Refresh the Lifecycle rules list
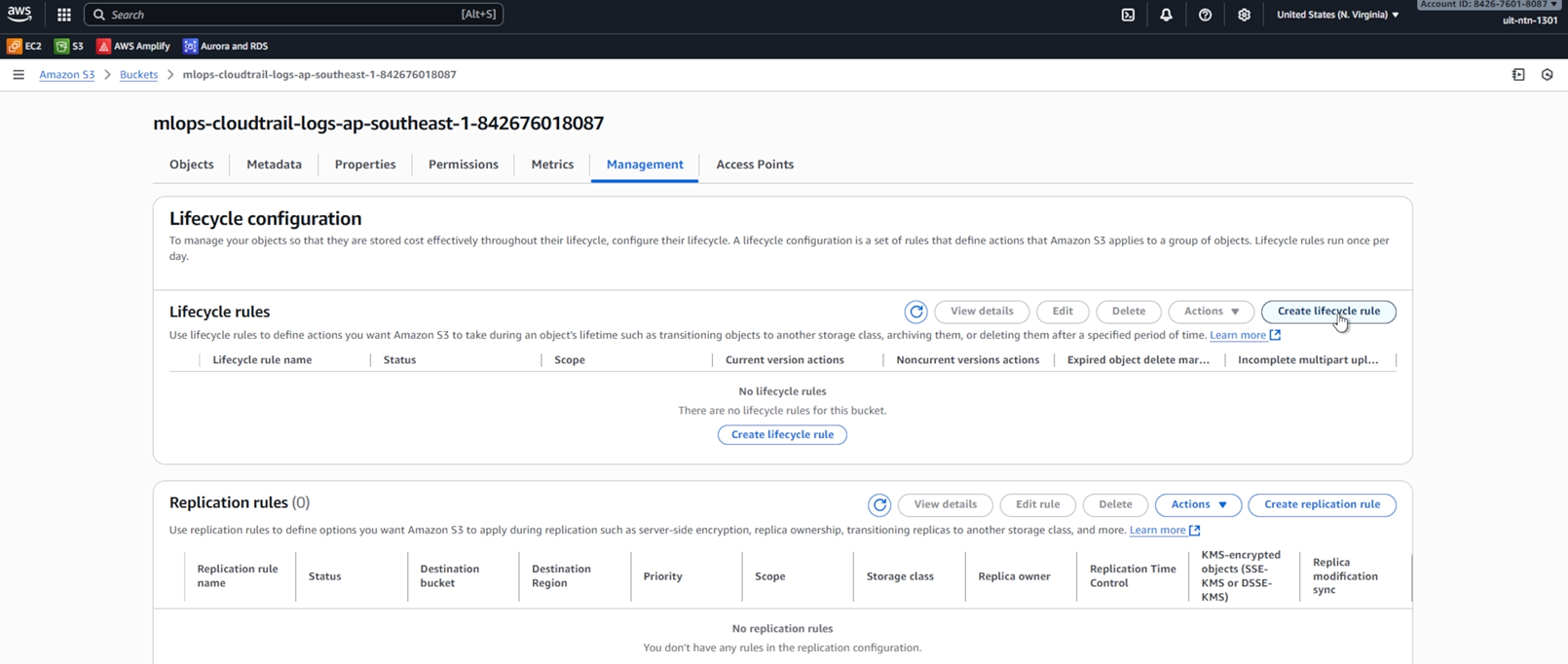1568x664 pixels. pos(915,312)
